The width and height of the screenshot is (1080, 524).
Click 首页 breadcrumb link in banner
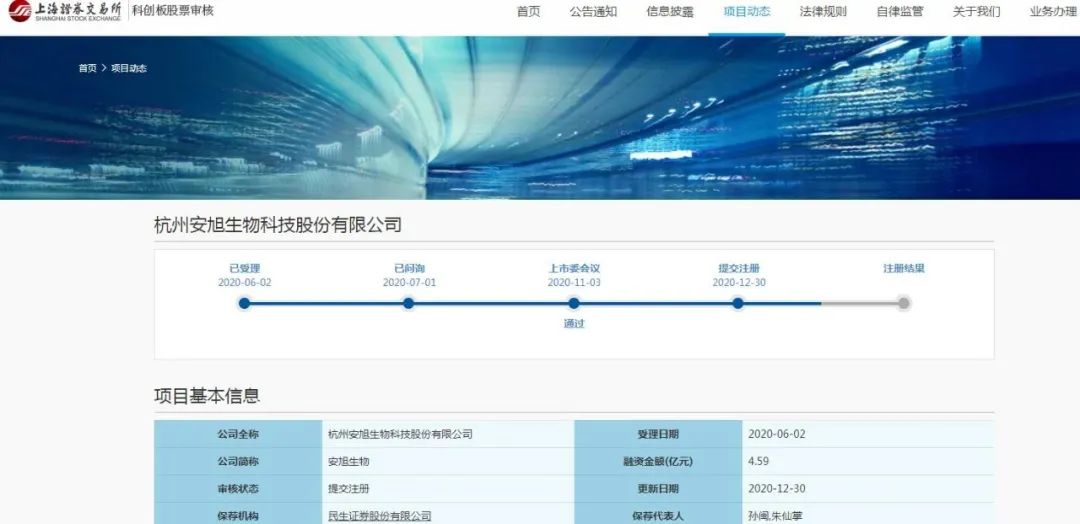pyautogui.click(x=88, y=68)
